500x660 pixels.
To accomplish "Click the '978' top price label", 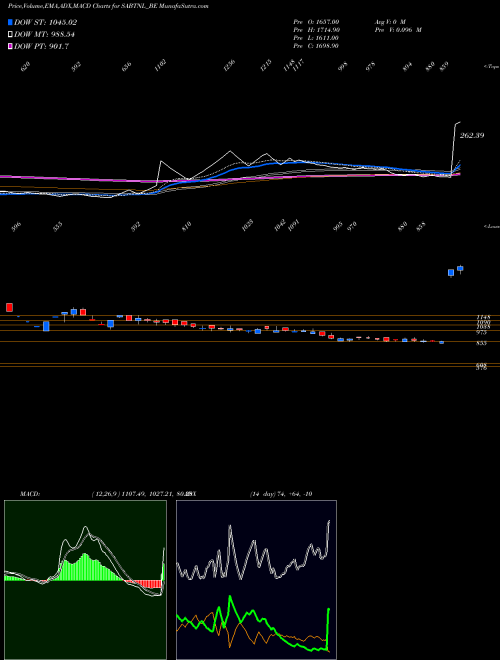I will [x=370, y=67].
